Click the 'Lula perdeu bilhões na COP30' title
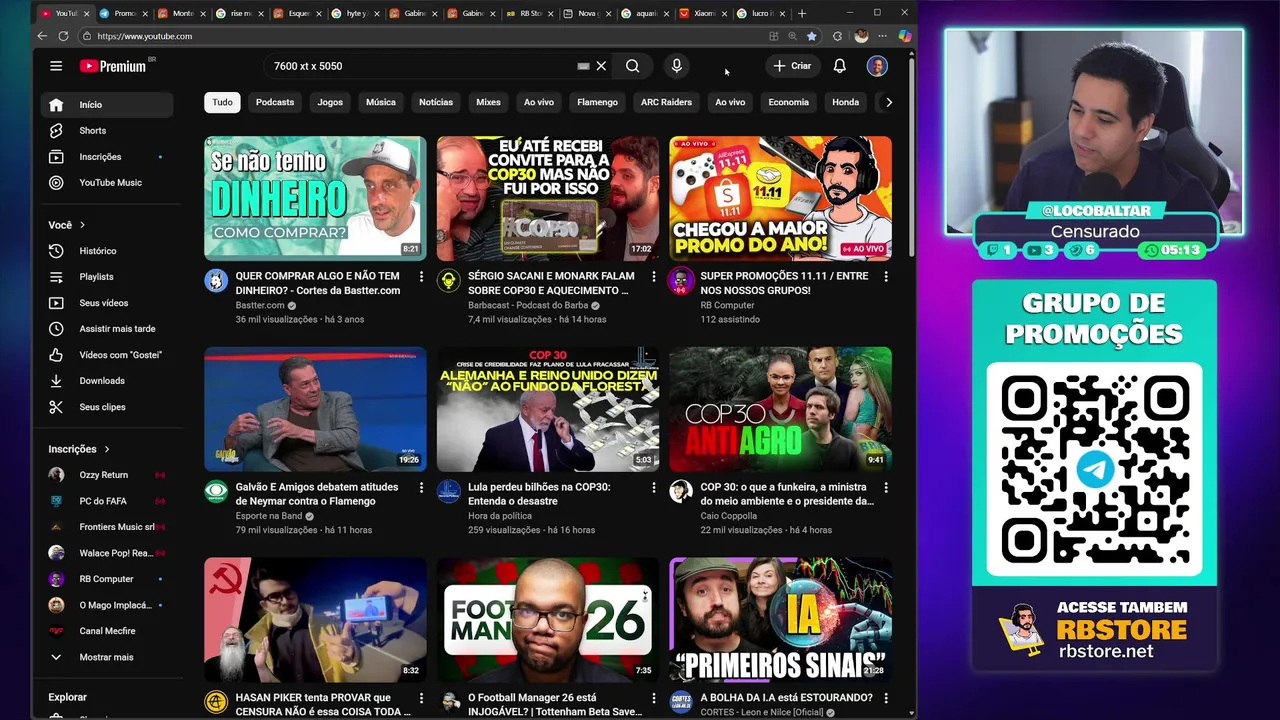This screenshot has height=720, width=1280. click(x=539, y=494)
